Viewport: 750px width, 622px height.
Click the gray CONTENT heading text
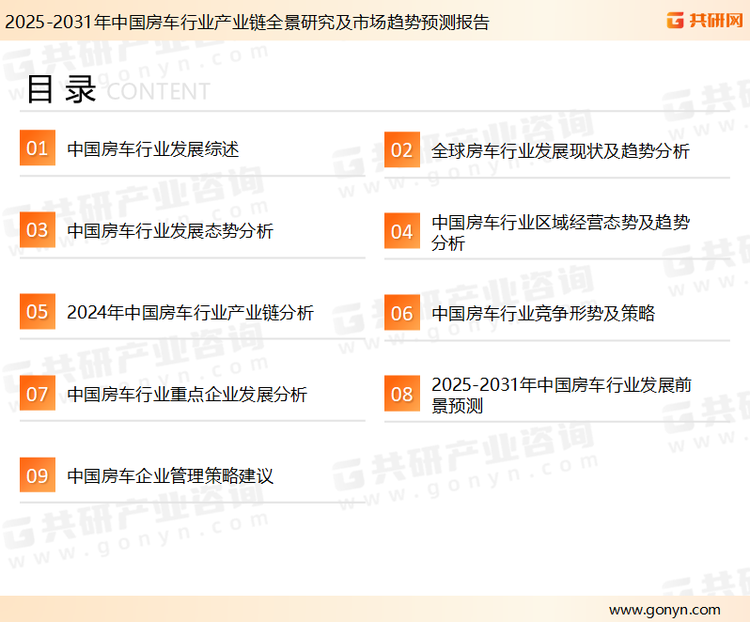[158, 91]
